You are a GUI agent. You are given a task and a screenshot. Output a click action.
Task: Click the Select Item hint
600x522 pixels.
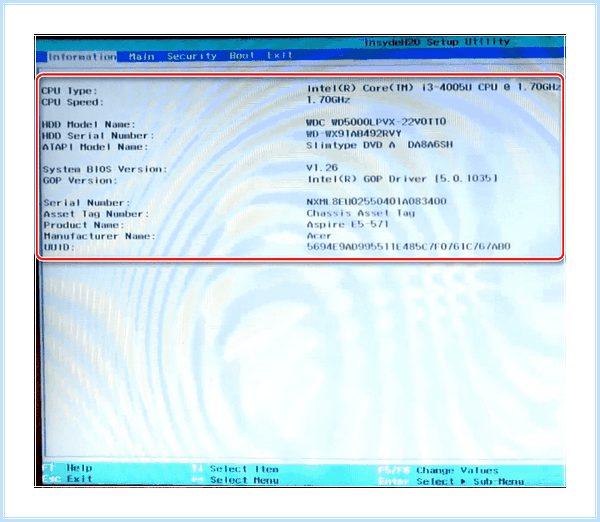click(x=235, y=469)
